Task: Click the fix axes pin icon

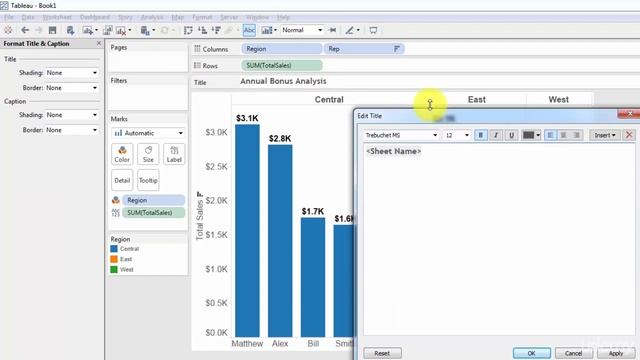Action: pyautogui.click(x=333, y=30)
